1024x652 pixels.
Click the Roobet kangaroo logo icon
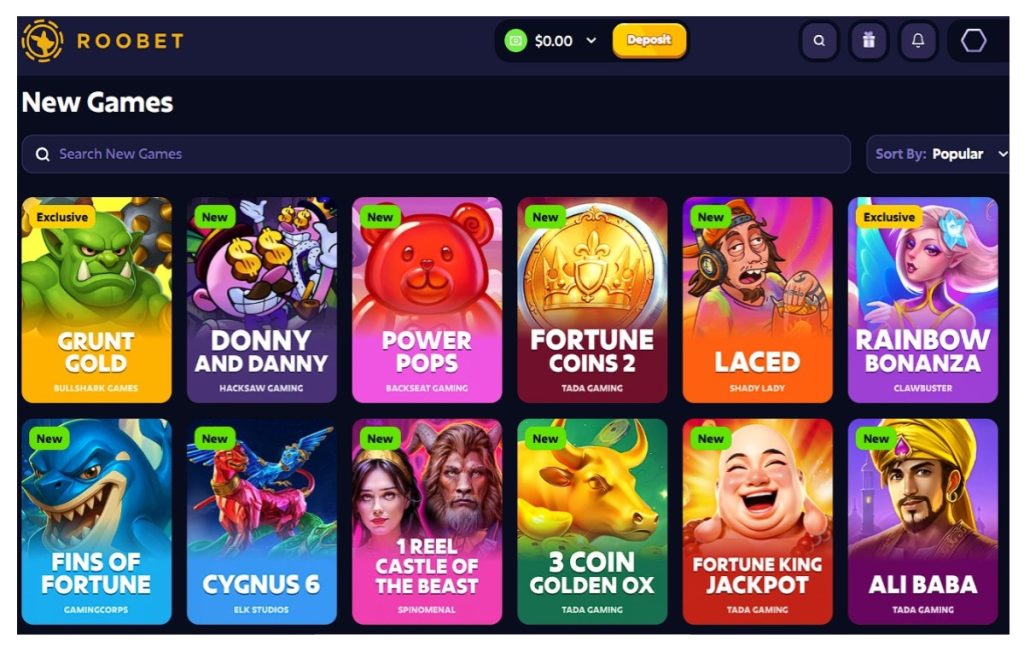[42, 41]
